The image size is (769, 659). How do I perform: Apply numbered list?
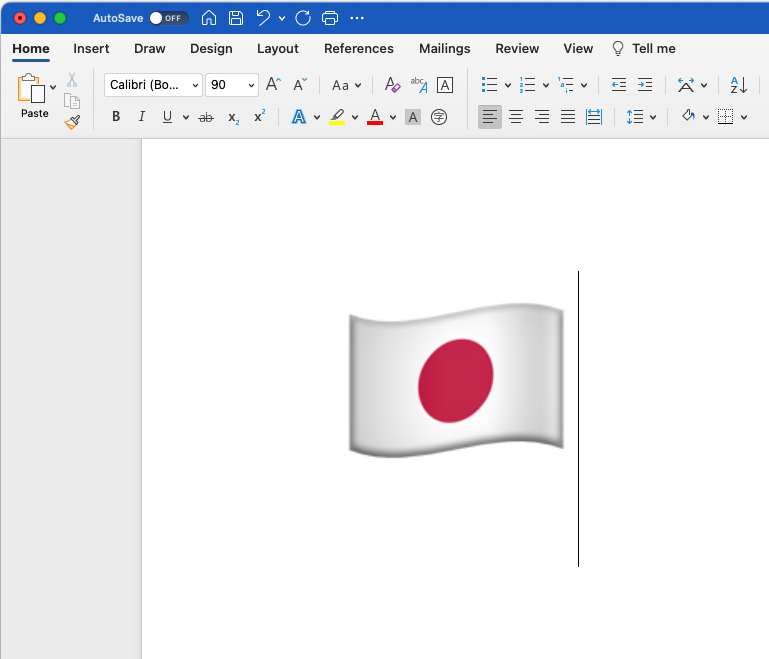(x=528, y=85)
